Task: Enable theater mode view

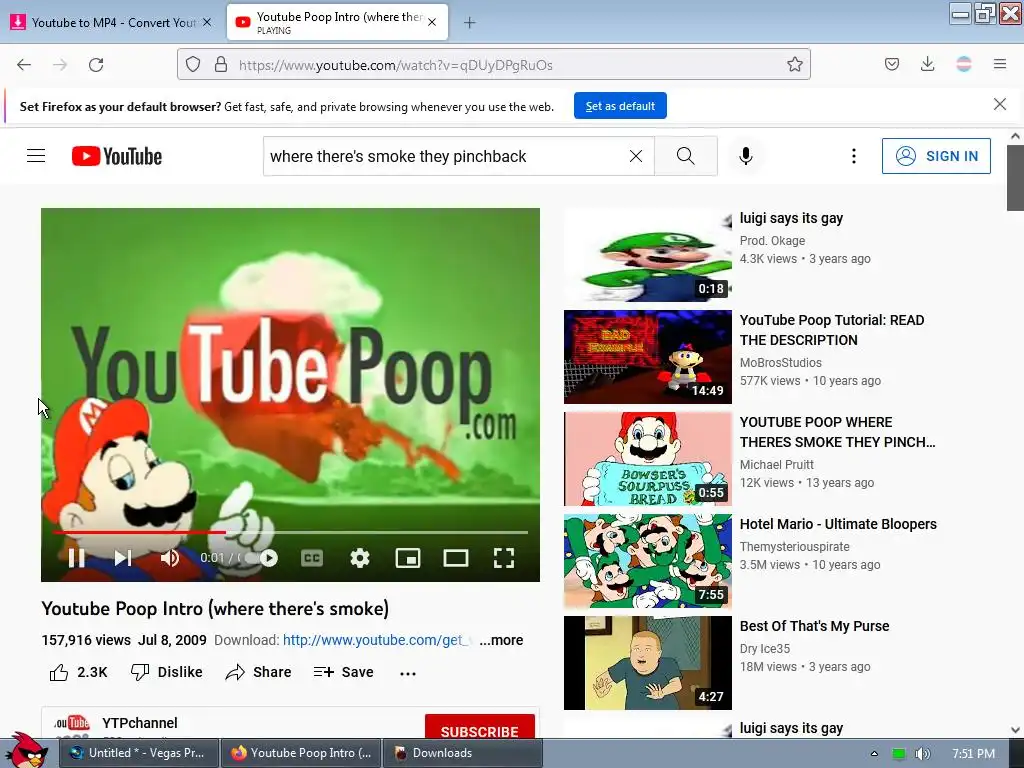Action: [x=456, y=558]
